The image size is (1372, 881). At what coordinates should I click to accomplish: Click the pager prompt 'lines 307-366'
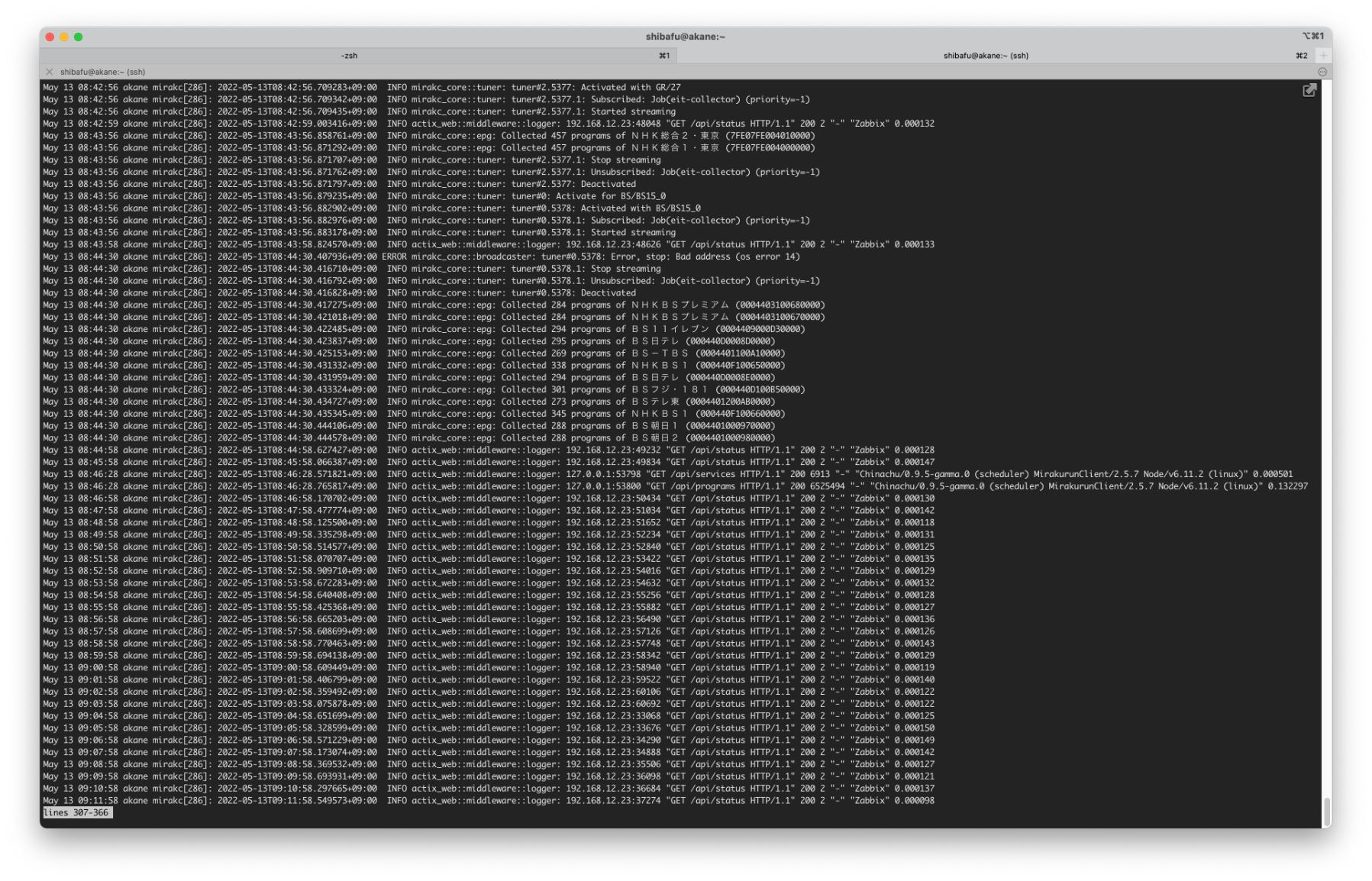point(76,813)
